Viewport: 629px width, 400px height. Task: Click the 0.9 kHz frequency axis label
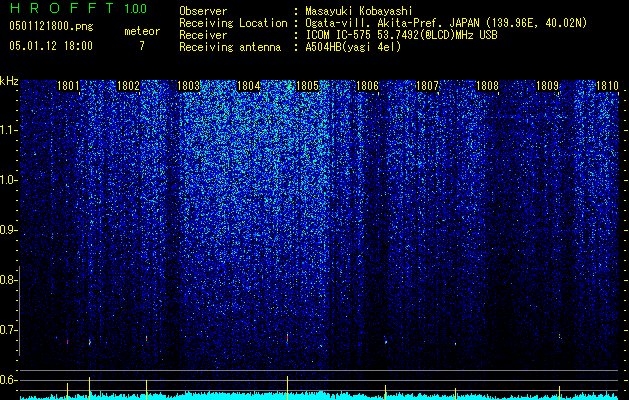point(8,230)
